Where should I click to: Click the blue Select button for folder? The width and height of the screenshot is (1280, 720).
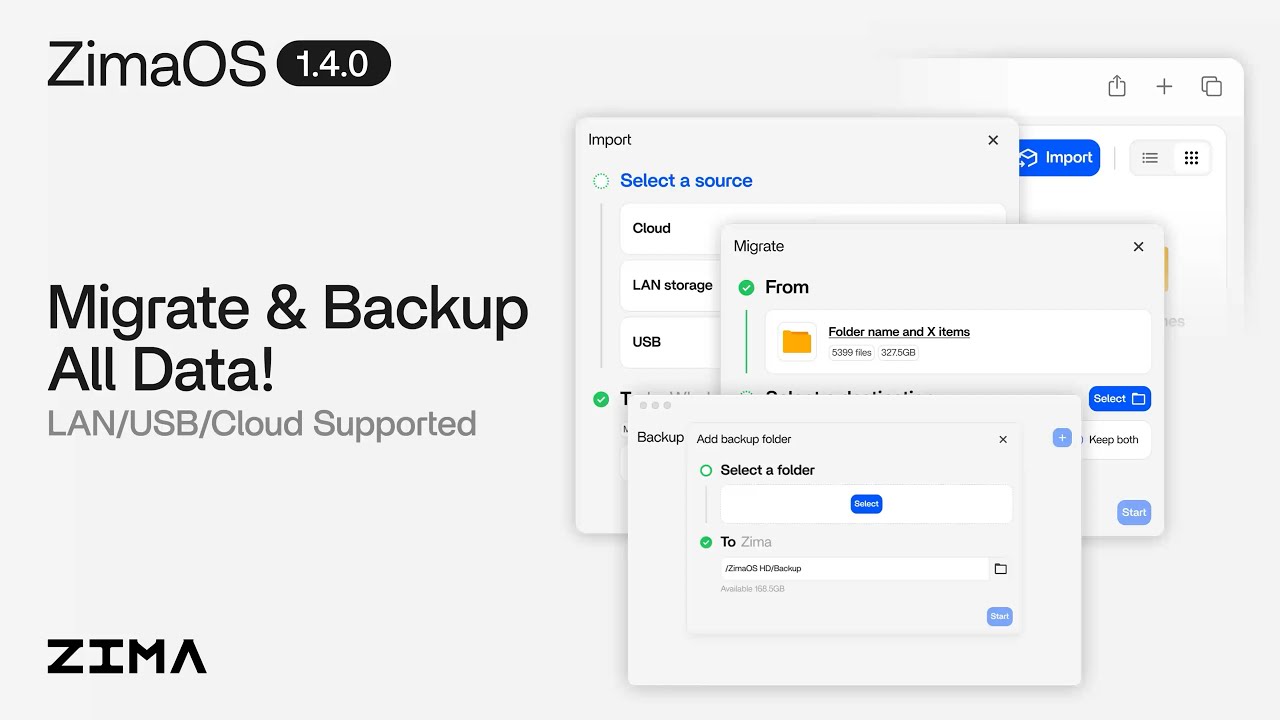(x=866, y=504)
